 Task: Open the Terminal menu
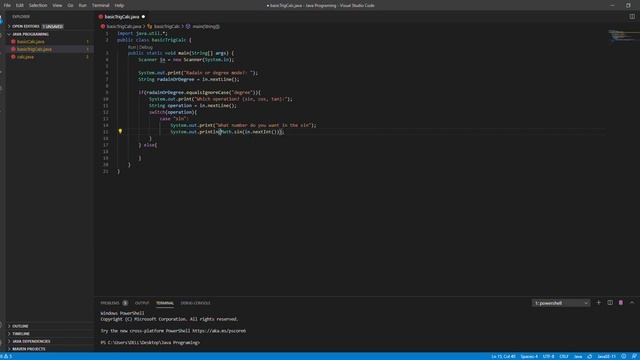[x=100, y=6]
